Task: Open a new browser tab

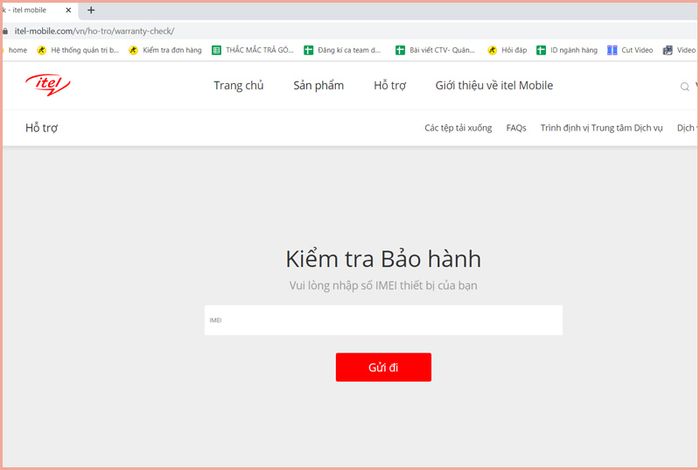Action: tap(91, 10)
